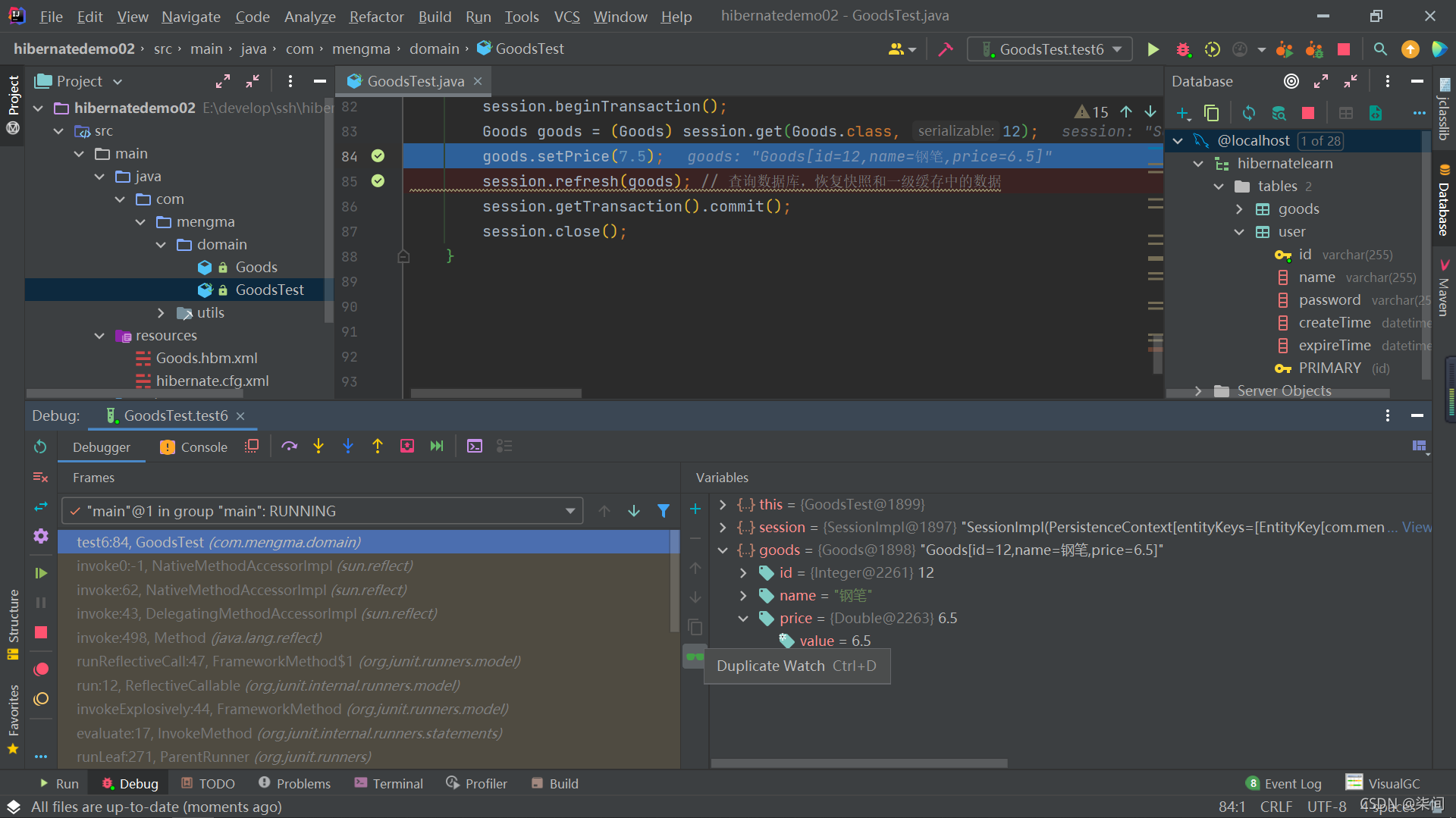The image size is (1456, 818).
Task: Open the Navigate menu
Action: point(190,16)
